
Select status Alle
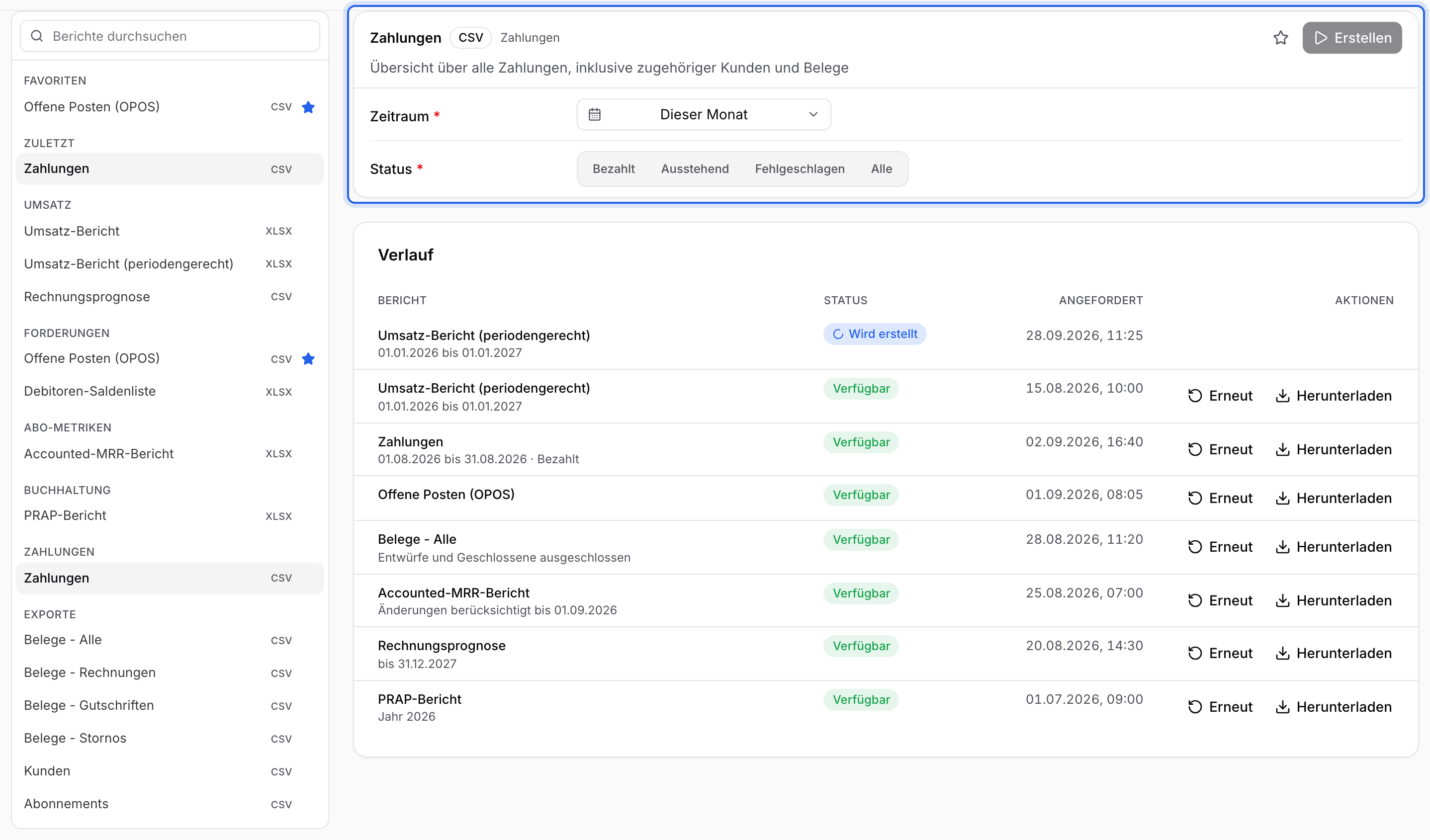point(881,169)
